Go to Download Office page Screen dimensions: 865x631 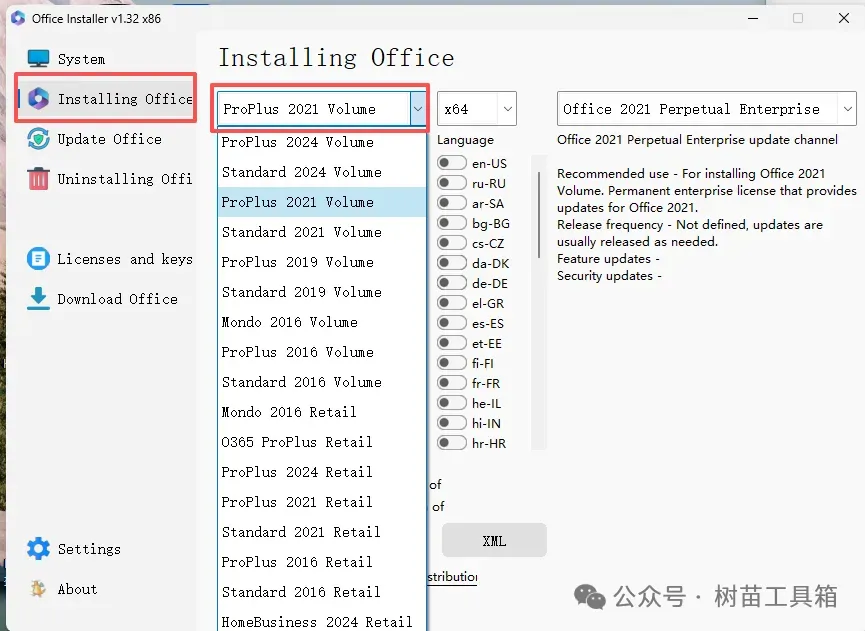click(x=118, y=299)
